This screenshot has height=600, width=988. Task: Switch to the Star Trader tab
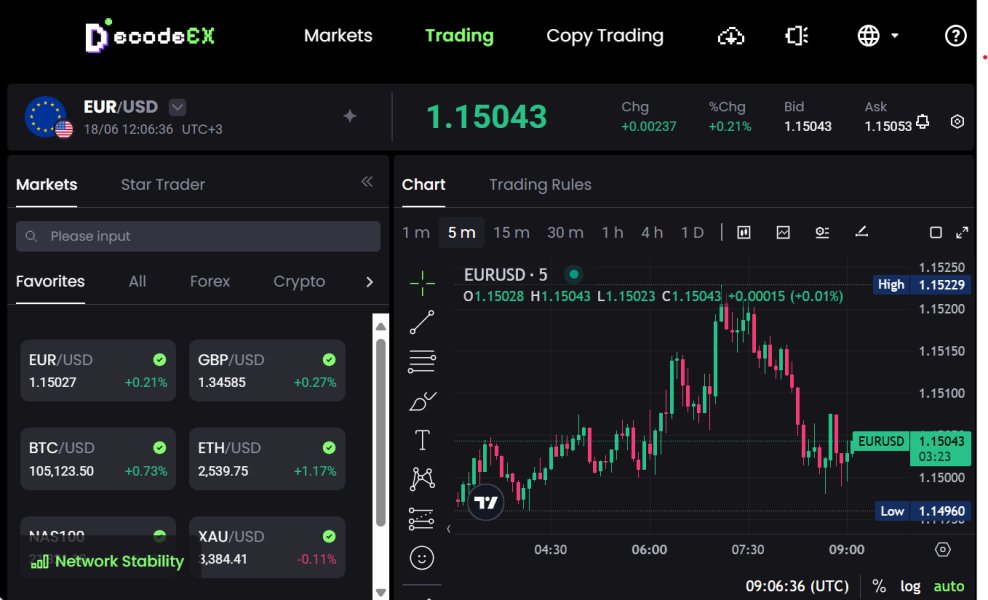click(163, 184)
